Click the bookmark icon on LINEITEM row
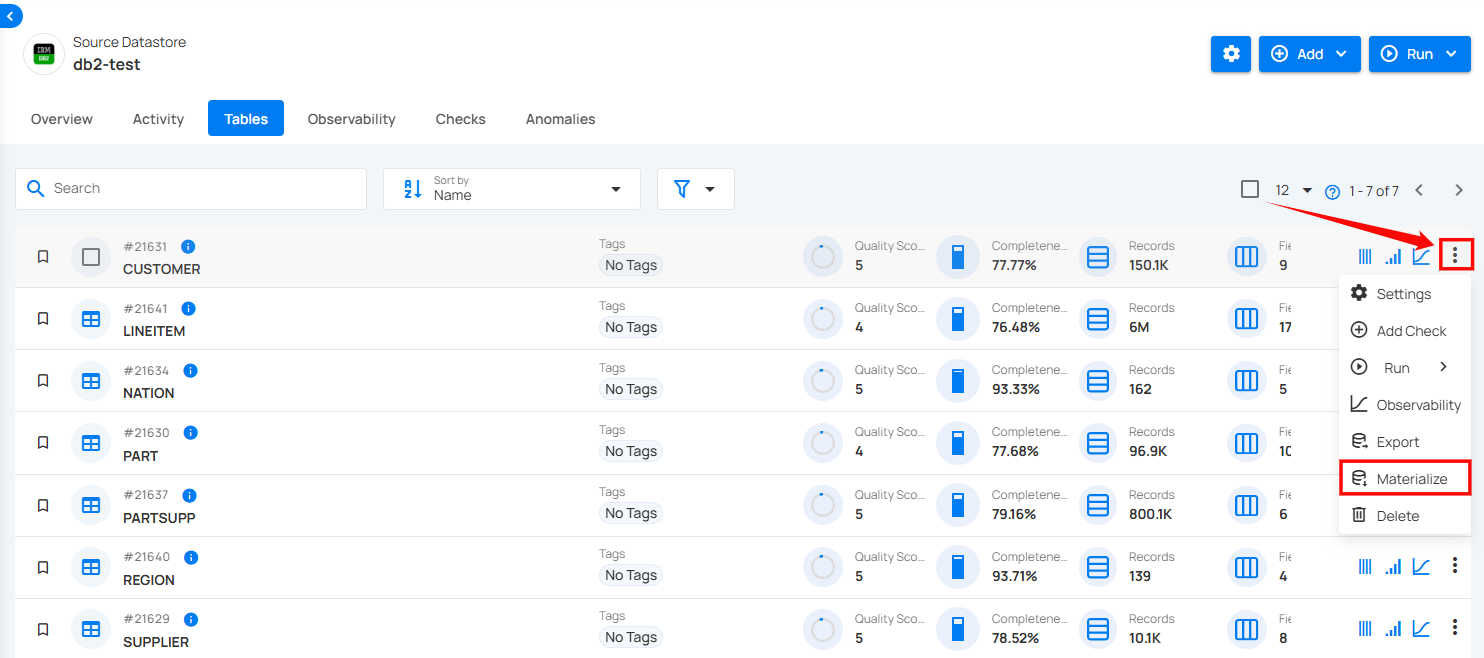Screen dimensions: 1484x658 (43, 319)
